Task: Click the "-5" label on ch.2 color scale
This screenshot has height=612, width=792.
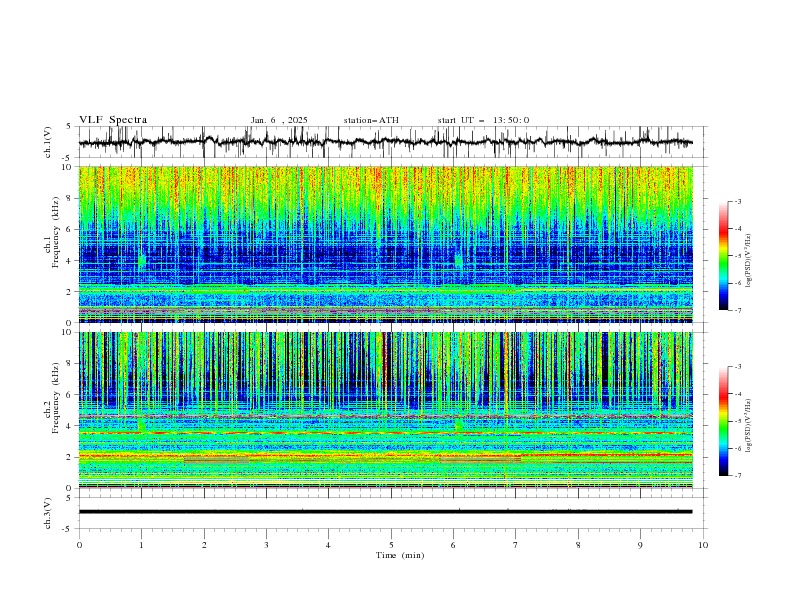Action: tap(738, 421)
